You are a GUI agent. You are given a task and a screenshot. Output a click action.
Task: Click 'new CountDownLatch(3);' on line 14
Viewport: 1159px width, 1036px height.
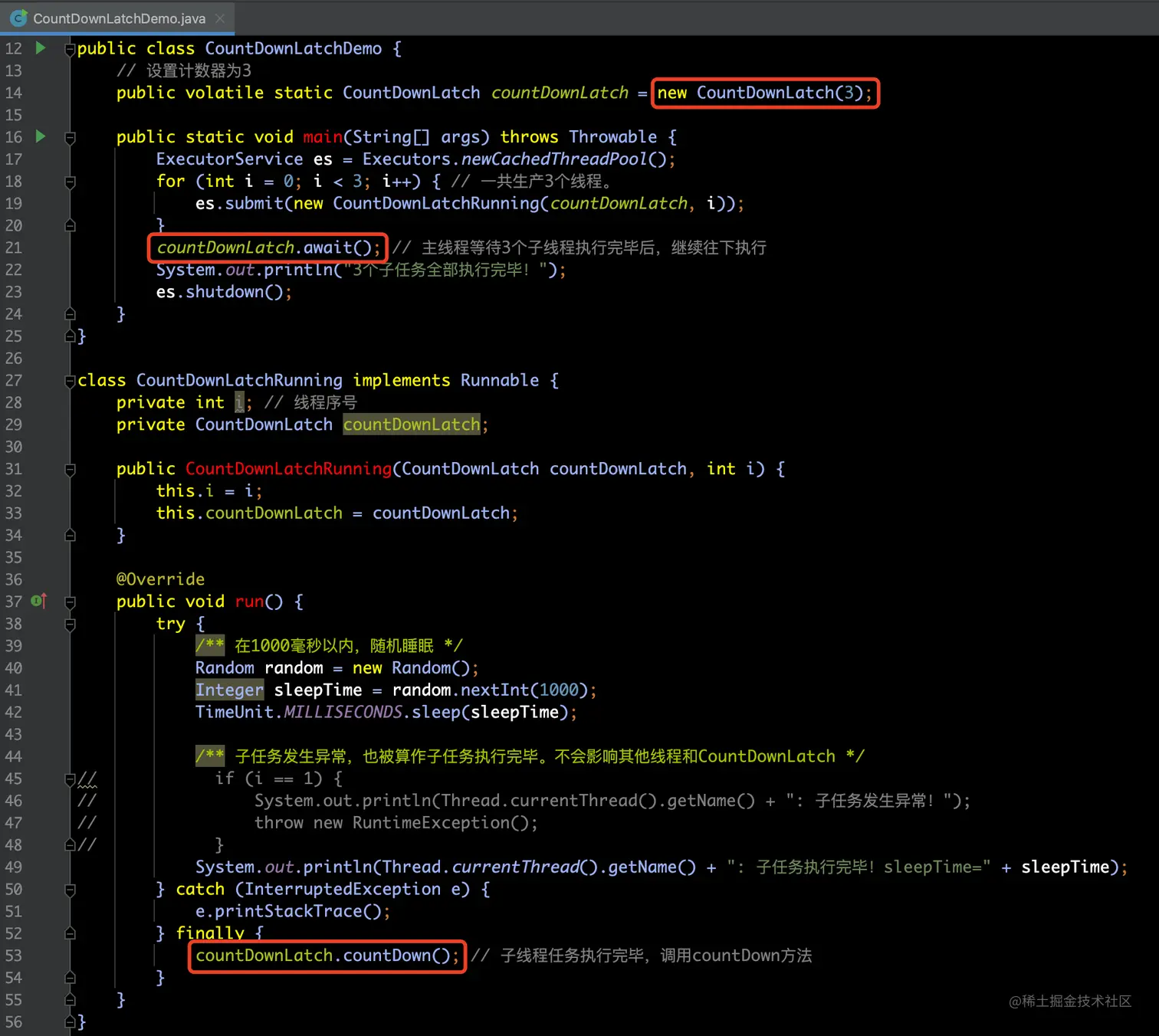tap(764, 93)
